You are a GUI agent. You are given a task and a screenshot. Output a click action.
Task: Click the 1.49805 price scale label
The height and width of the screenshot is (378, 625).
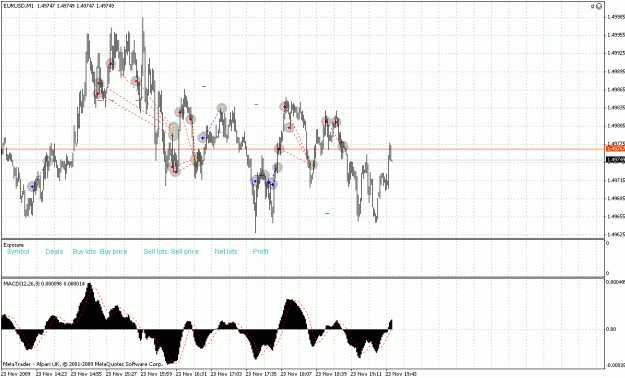(x=616, y=126)
